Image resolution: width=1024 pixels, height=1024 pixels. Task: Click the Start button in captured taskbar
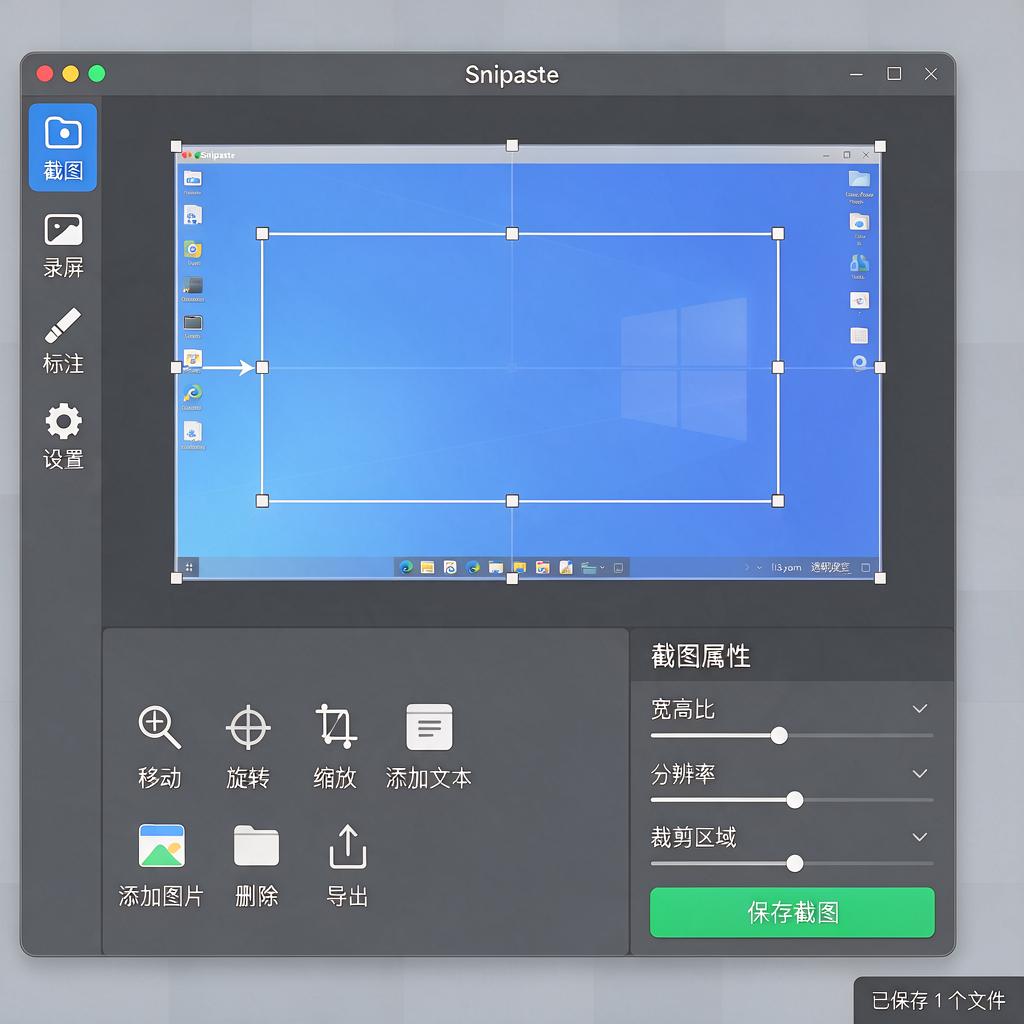189,568
